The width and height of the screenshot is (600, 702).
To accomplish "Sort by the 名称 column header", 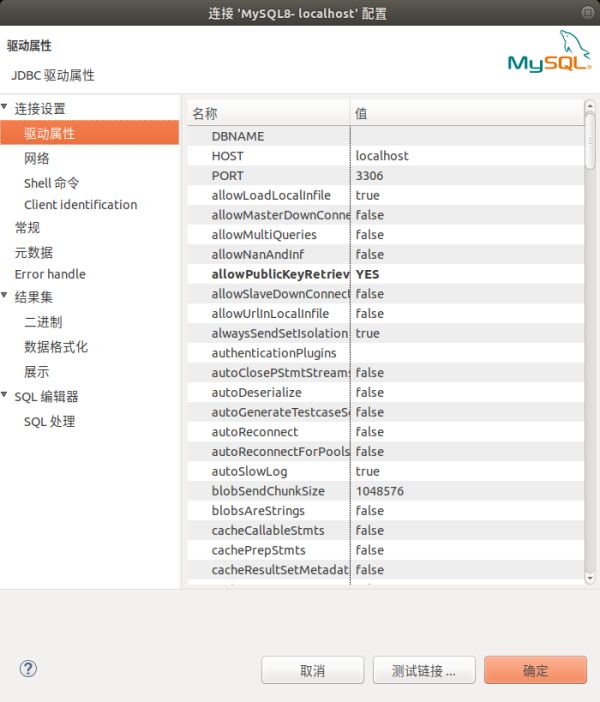I will (269, 113).
